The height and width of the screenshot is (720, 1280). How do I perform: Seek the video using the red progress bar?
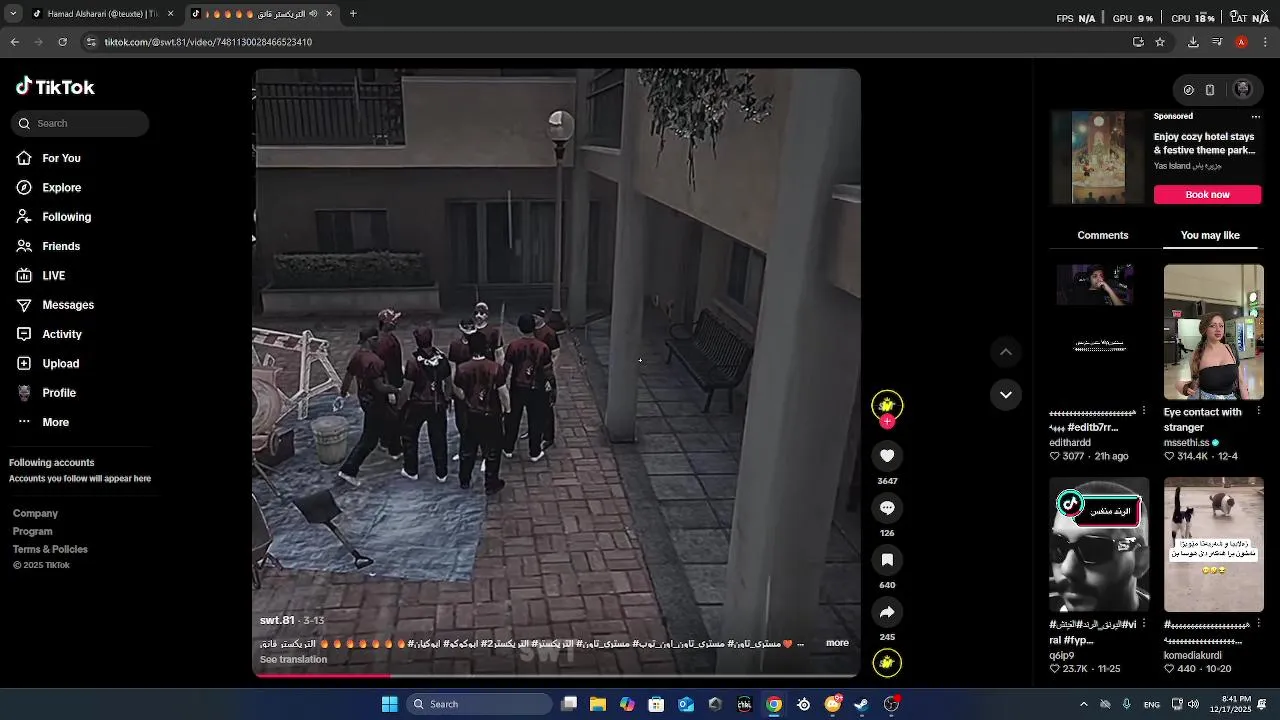point(556,675)
